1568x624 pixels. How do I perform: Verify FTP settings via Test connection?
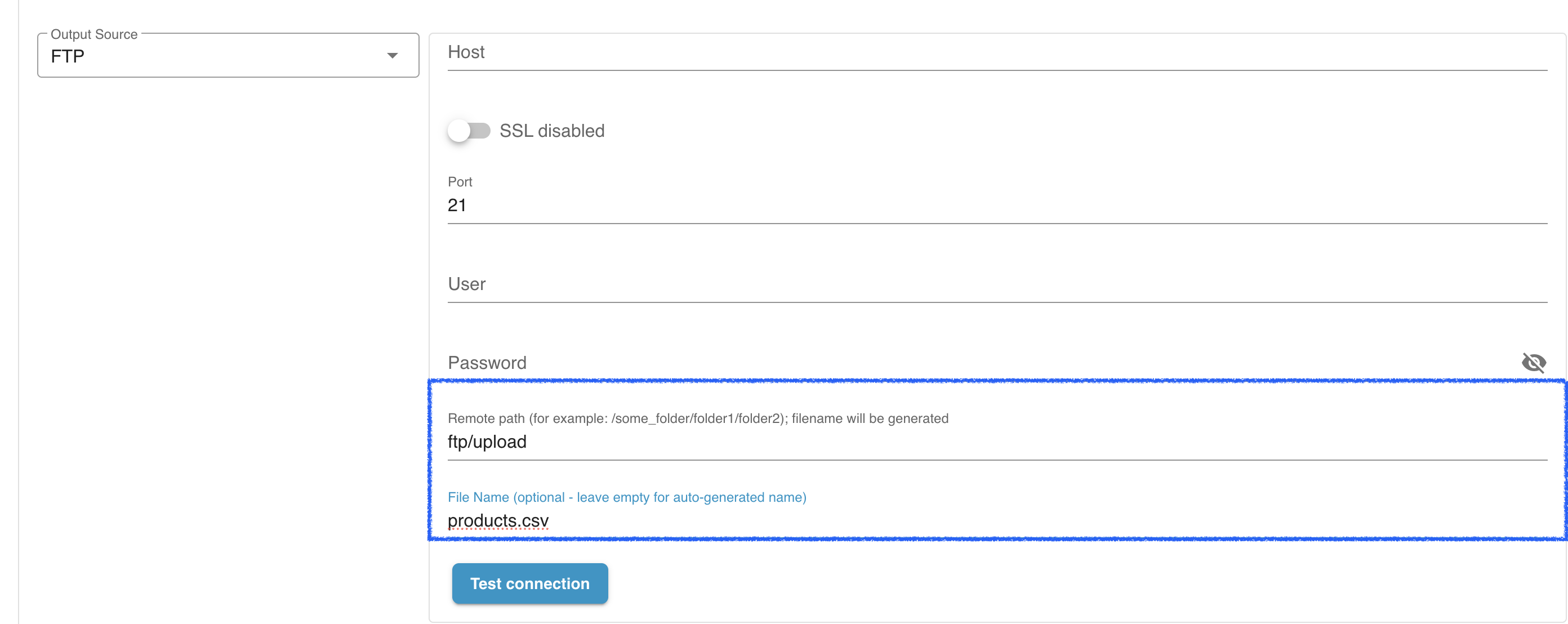tap(529, 583)
